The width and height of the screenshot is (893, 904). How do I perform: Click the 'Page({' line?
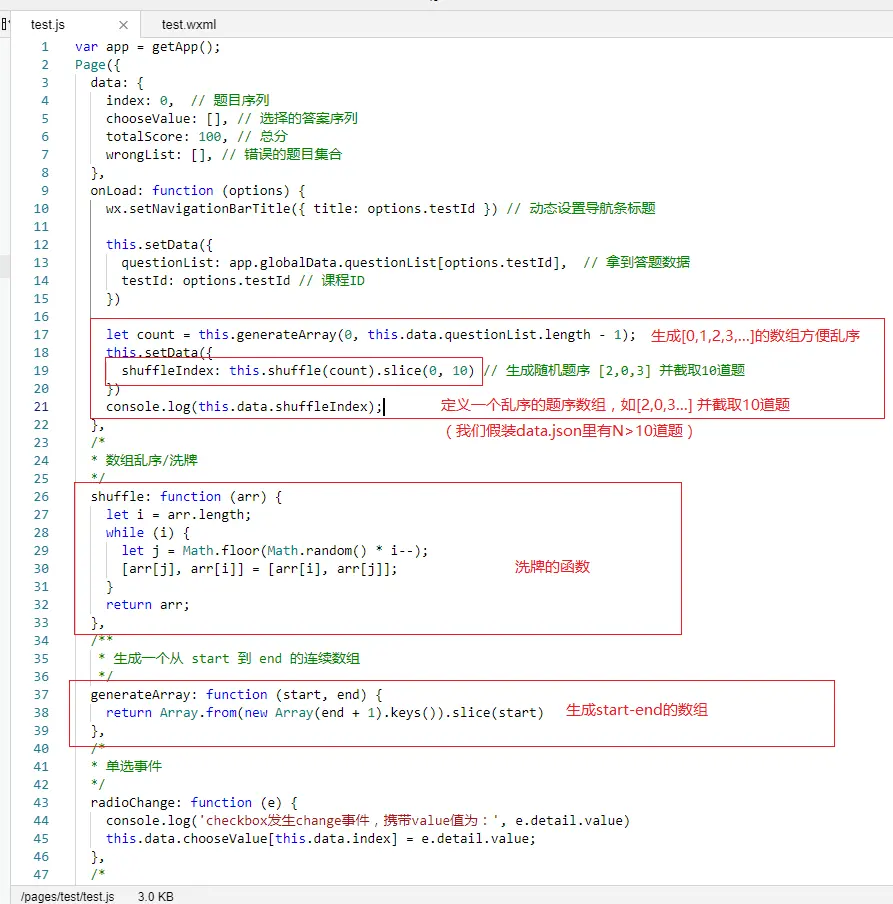coord(97,65)
